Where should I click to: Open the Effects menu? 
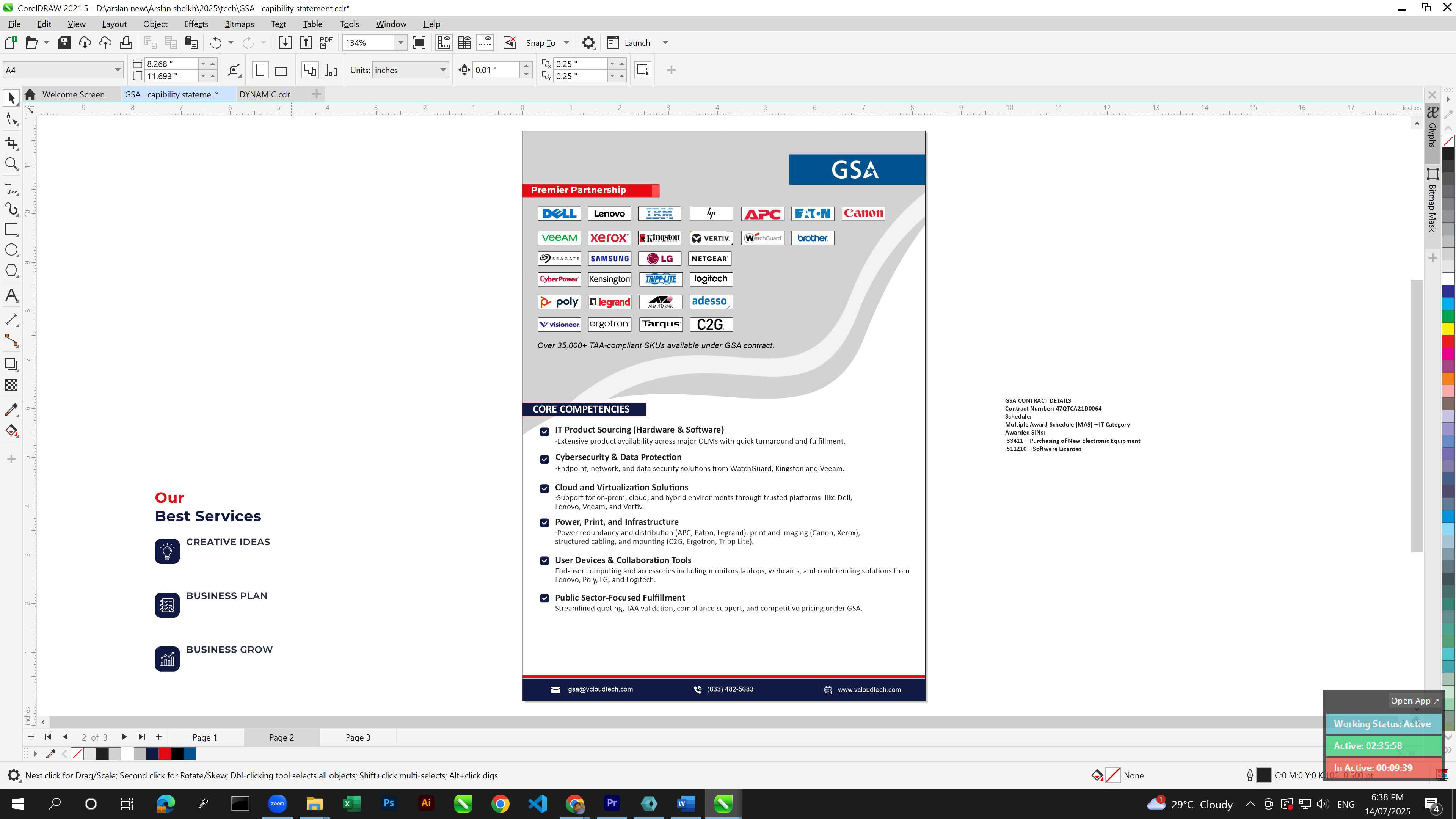pyautogui.click(x=196, y=24)
